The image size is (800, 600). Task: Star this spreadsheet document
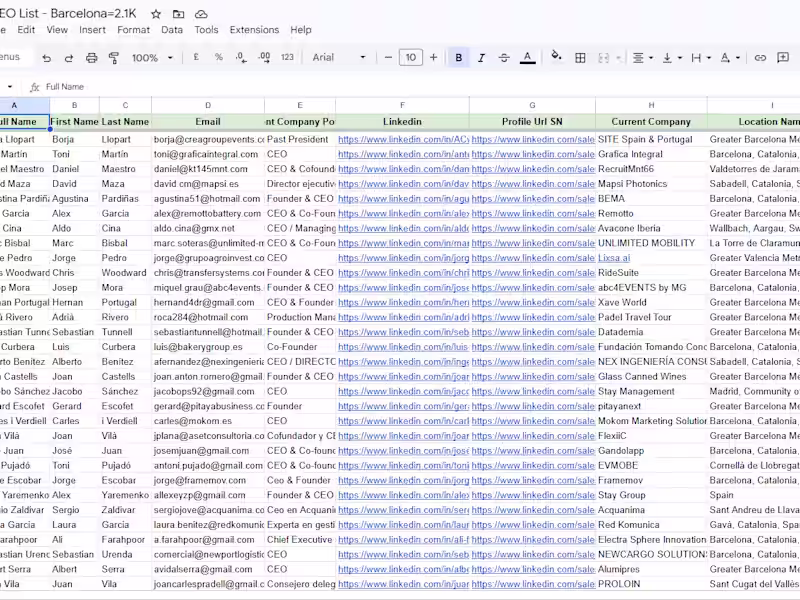[x=156, y=14]
